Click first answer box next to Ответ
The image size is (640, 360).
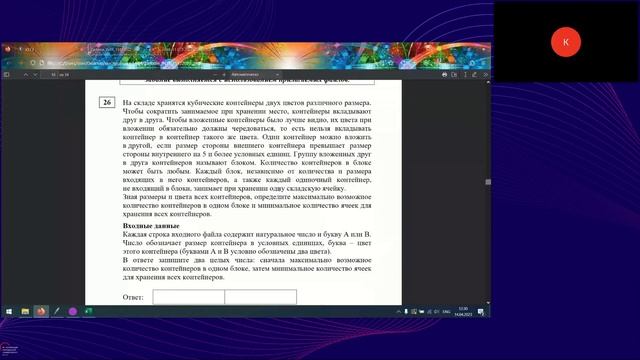pyautogui.click(x=189, y=297)
